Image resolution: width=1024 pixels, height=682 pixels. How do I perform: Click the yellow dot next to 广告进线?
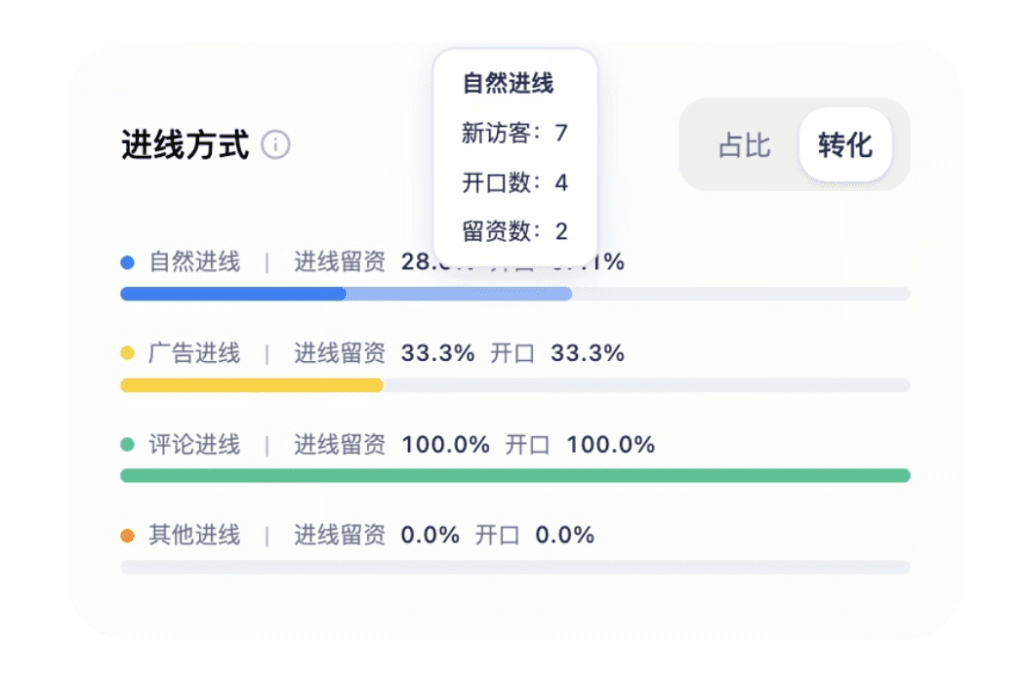pos(127,353)
